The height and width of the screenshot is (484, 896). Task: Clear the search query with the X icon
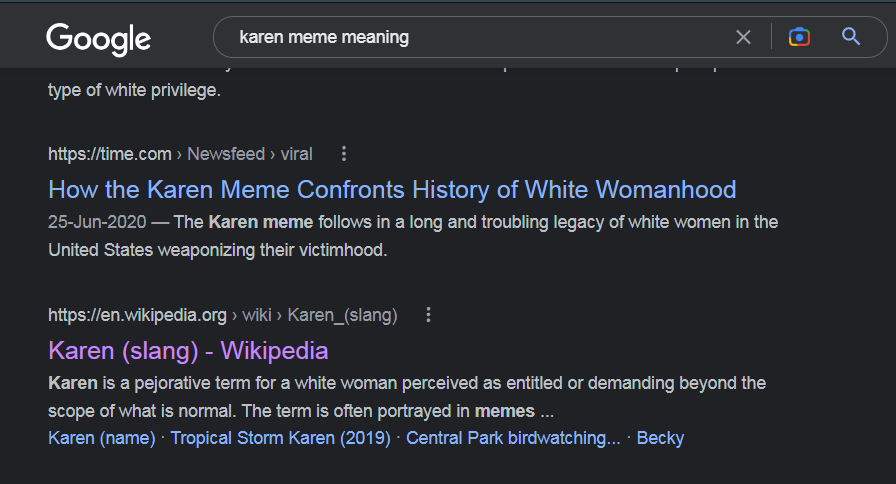click(743, 37)
